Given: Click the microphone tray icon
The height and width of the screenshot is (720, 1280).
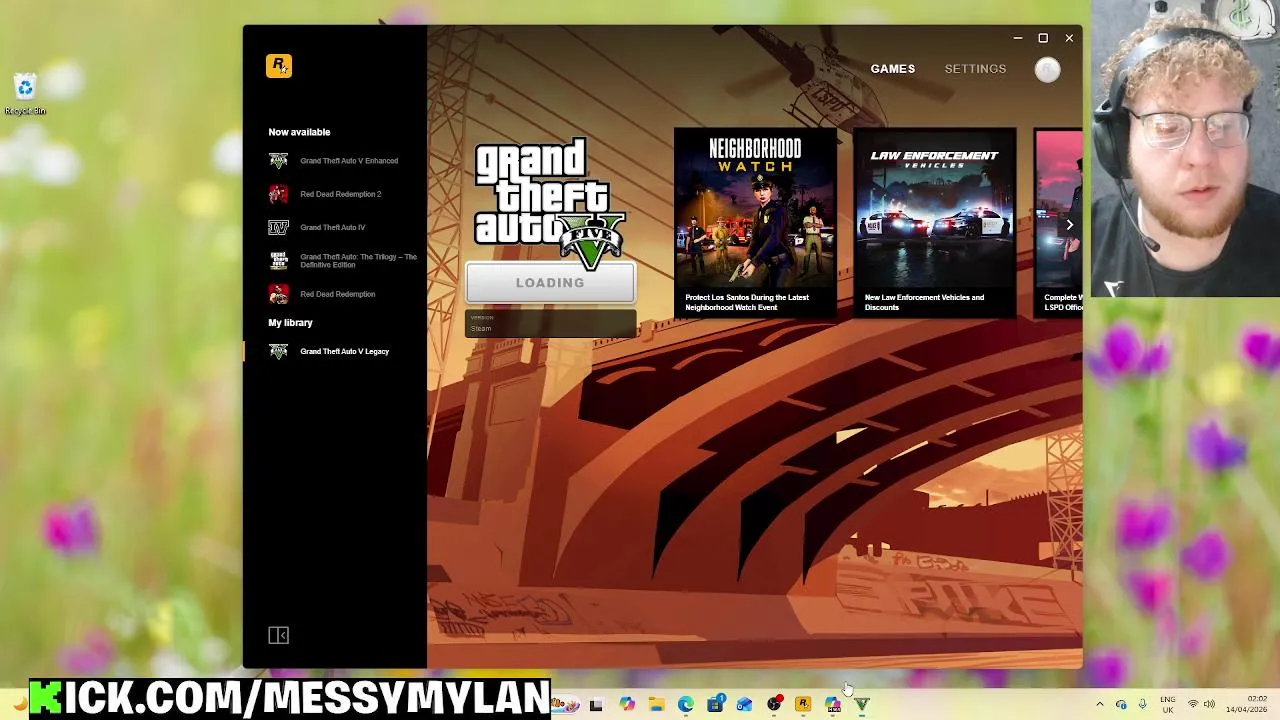Looking at the screenshot, I should coord(1143,705).
